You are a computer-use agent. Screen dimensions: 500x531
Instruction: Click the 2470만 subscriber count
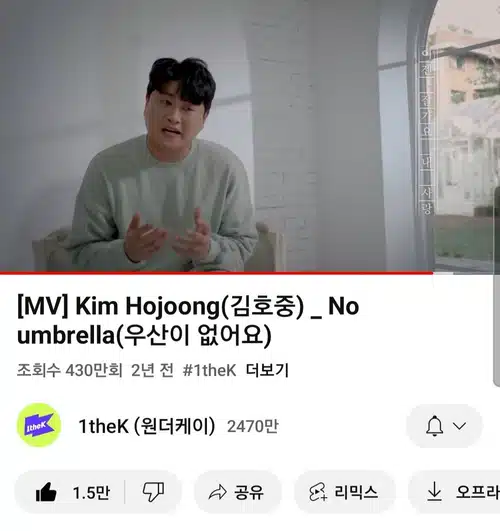click(x=253, y=426)
